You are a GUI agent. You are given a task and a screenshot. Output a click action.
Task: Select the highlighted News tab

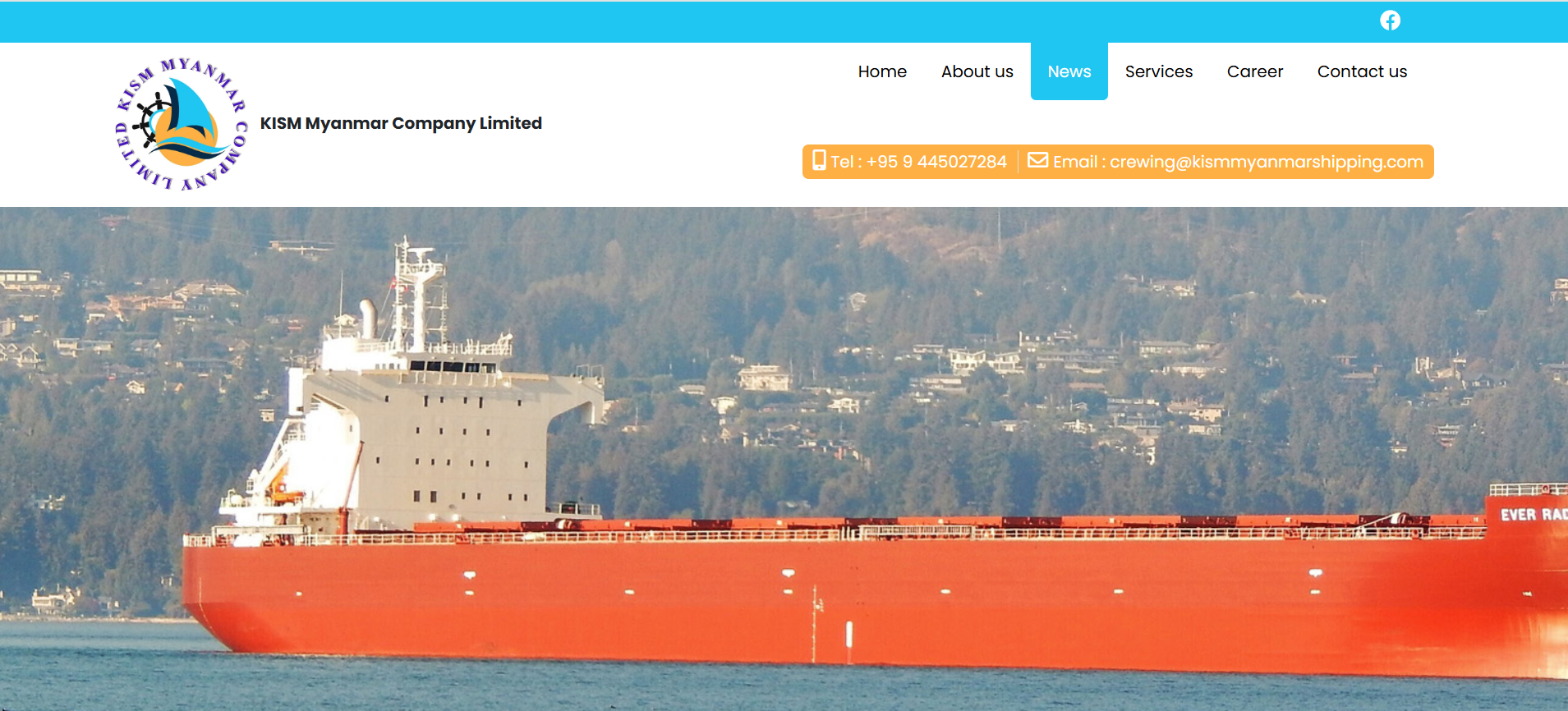(x=1069, y=71)
